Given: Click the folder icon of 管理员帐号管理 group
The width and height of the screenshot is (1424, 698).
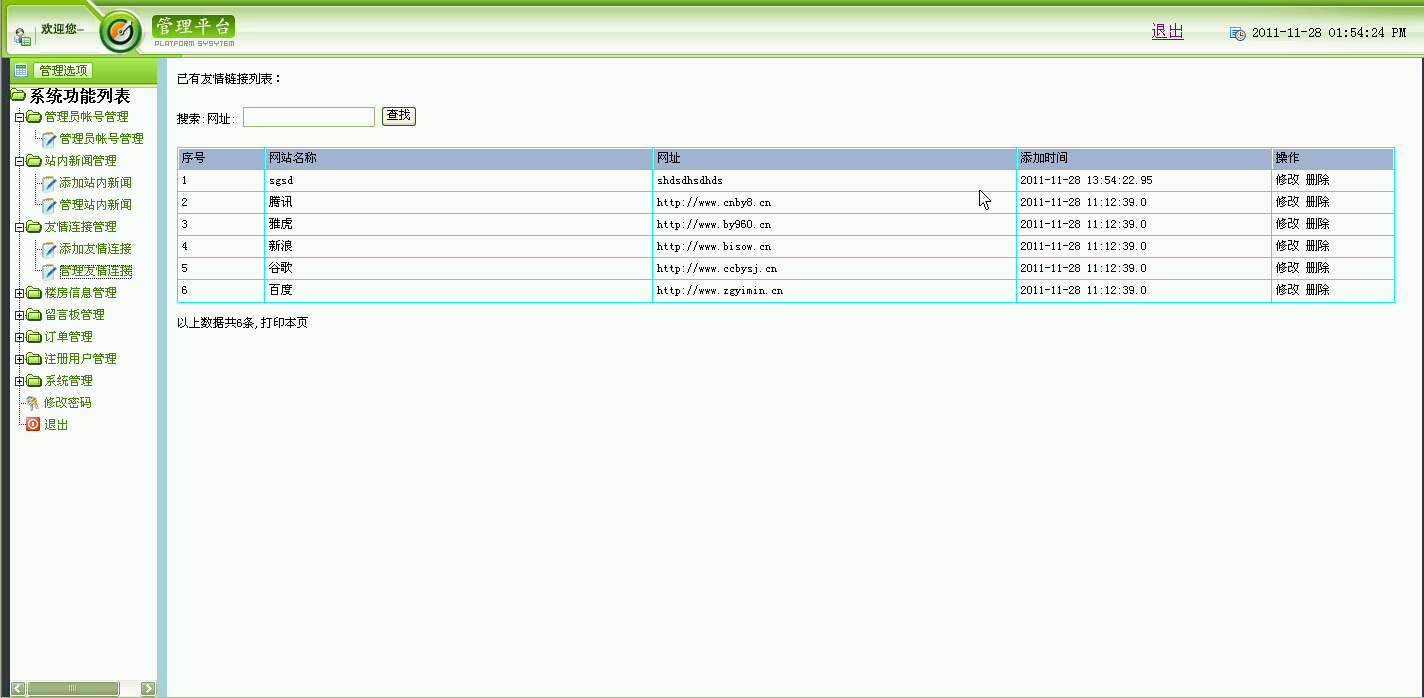Looking at the screenshot, I should [x=34, y=117].
